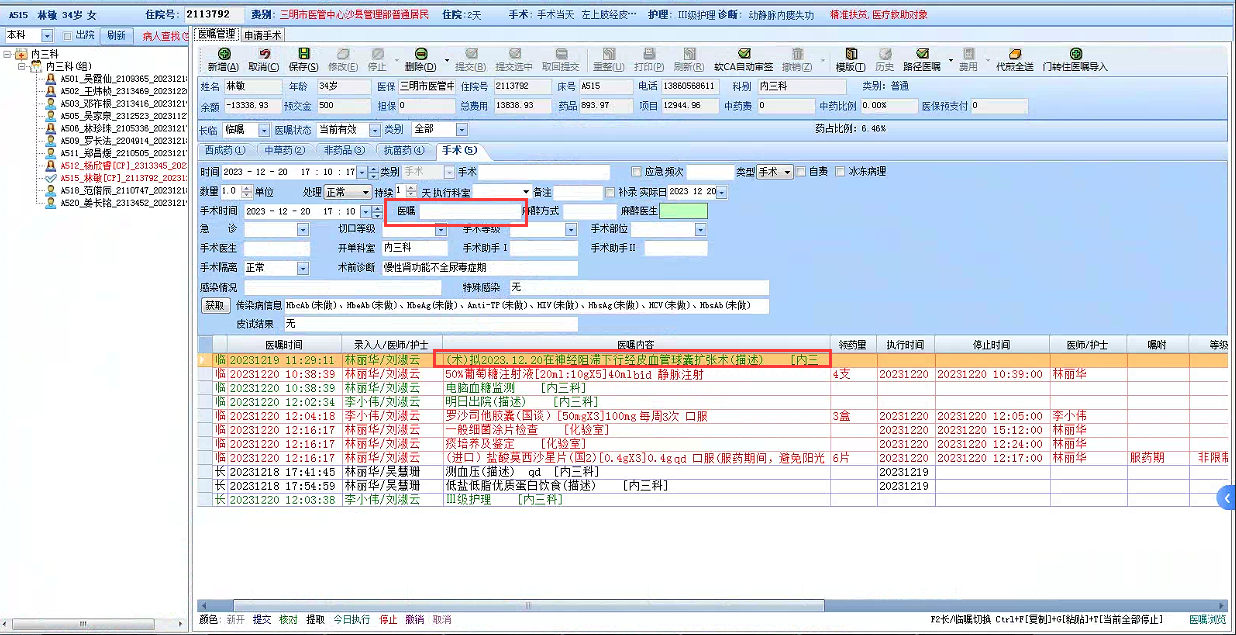Image resolution: width=1236 pixels, height=635 pixels.
Task: Tick the 冰冻病理 checkbox
Action: tap(840, 172)
